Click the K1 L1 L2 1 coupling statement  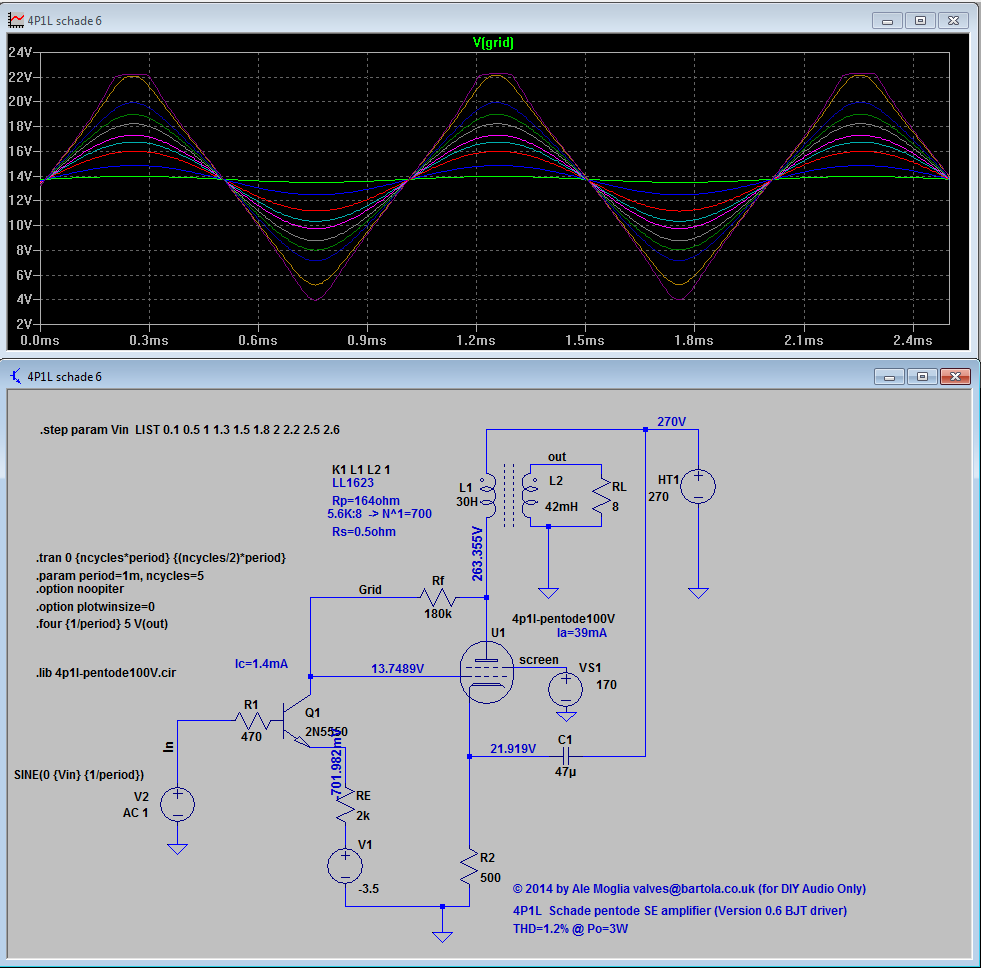coord(361,469)
